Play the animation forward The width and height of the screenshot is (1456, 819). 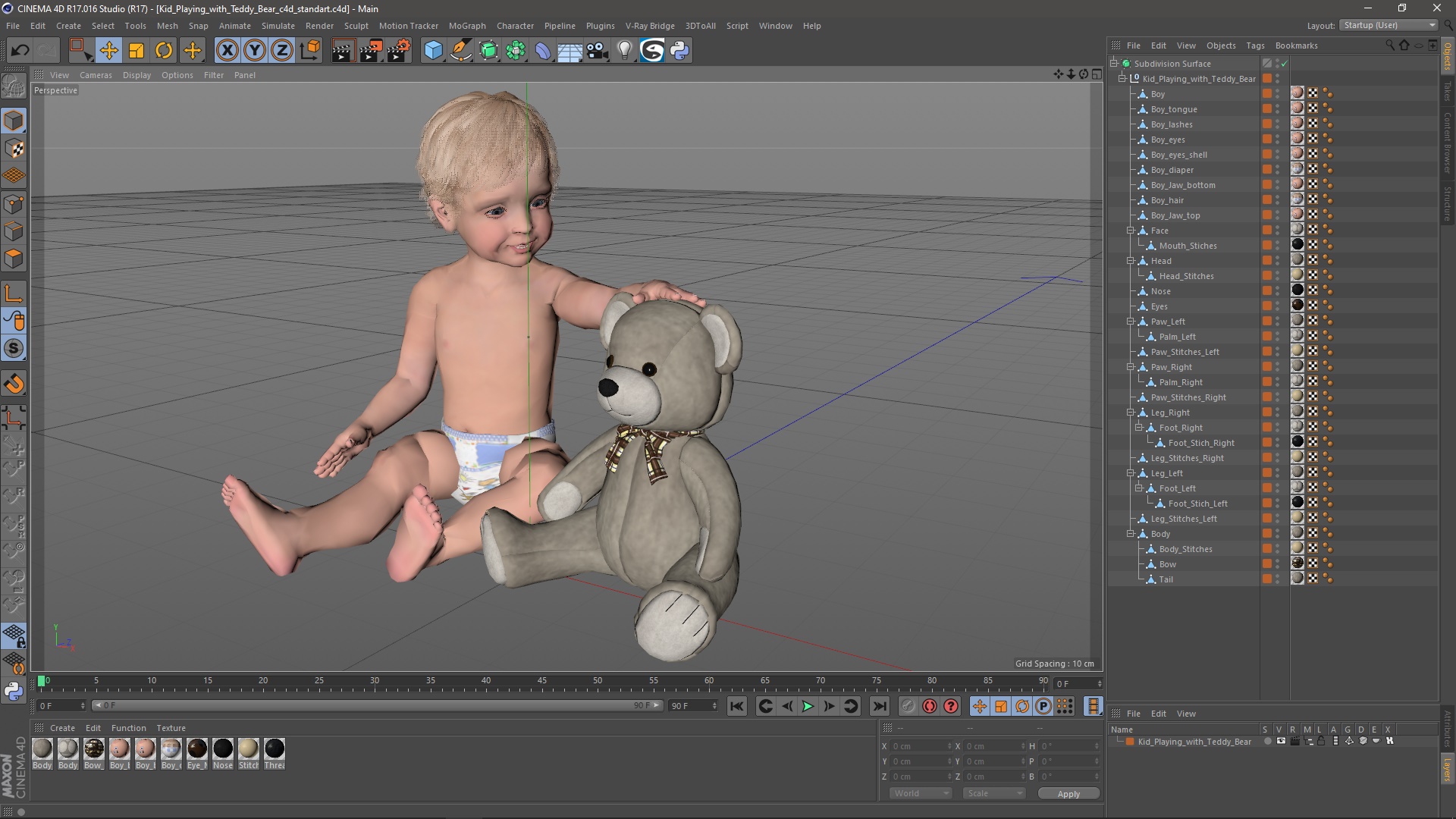[x=808, y=707]
